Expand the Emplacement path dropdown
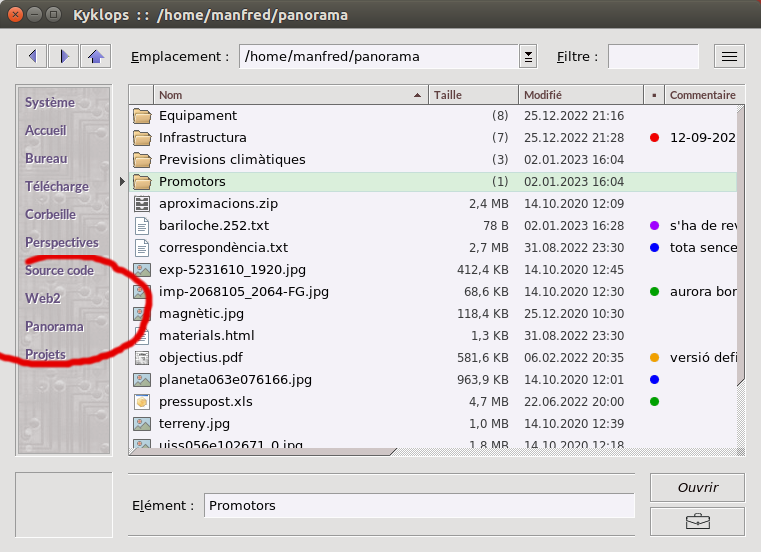This screenshot has width=761, height=552. 528,57
